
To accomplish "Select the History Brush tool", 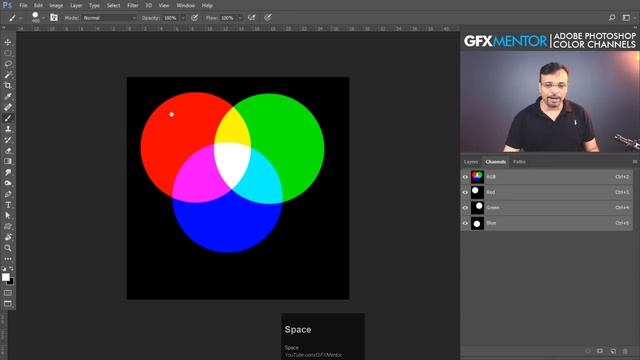I will [x=8, y=140].
